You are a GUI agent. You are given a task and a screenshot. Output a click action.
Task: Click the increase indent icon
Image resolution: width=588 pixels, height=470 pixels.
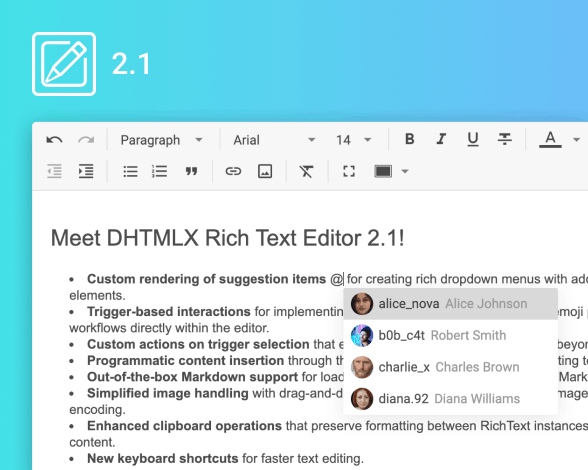click(86, 171)
